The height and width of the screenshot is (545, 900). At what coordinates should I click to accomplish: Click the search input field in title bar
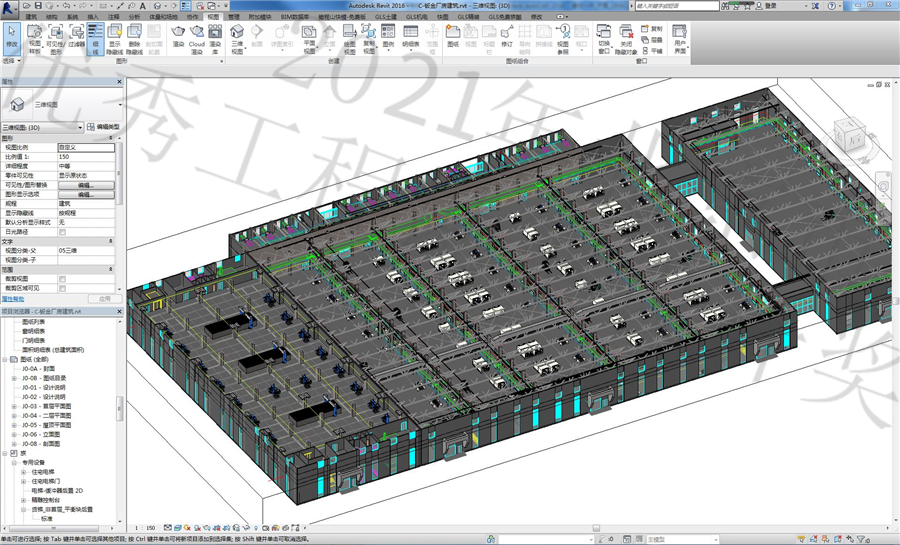(x=676, y=6)
